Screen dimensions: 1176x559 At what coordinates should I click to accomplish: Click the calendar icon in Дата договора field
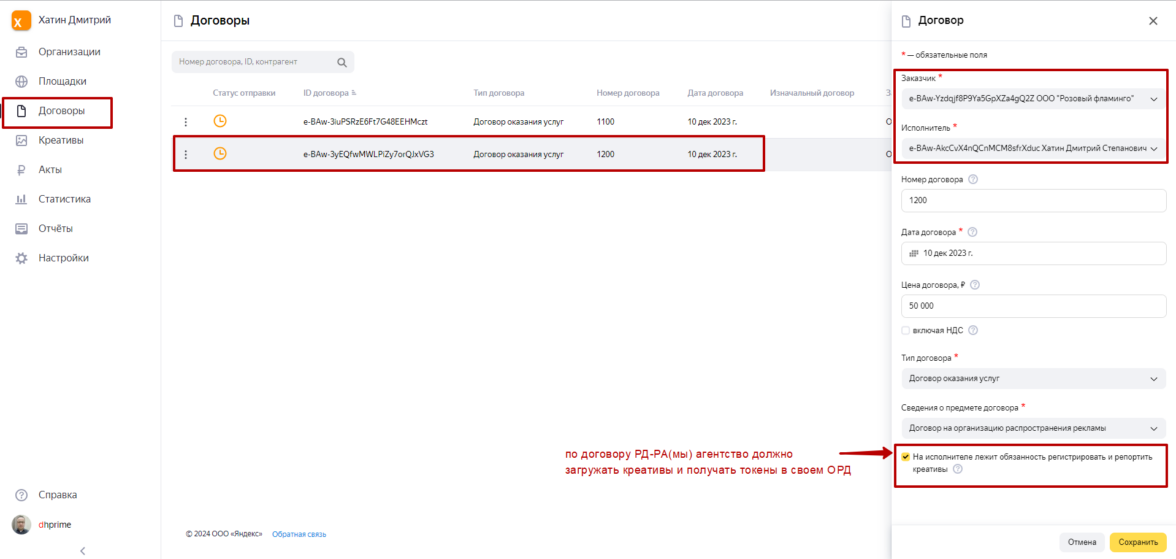[913, 253]
